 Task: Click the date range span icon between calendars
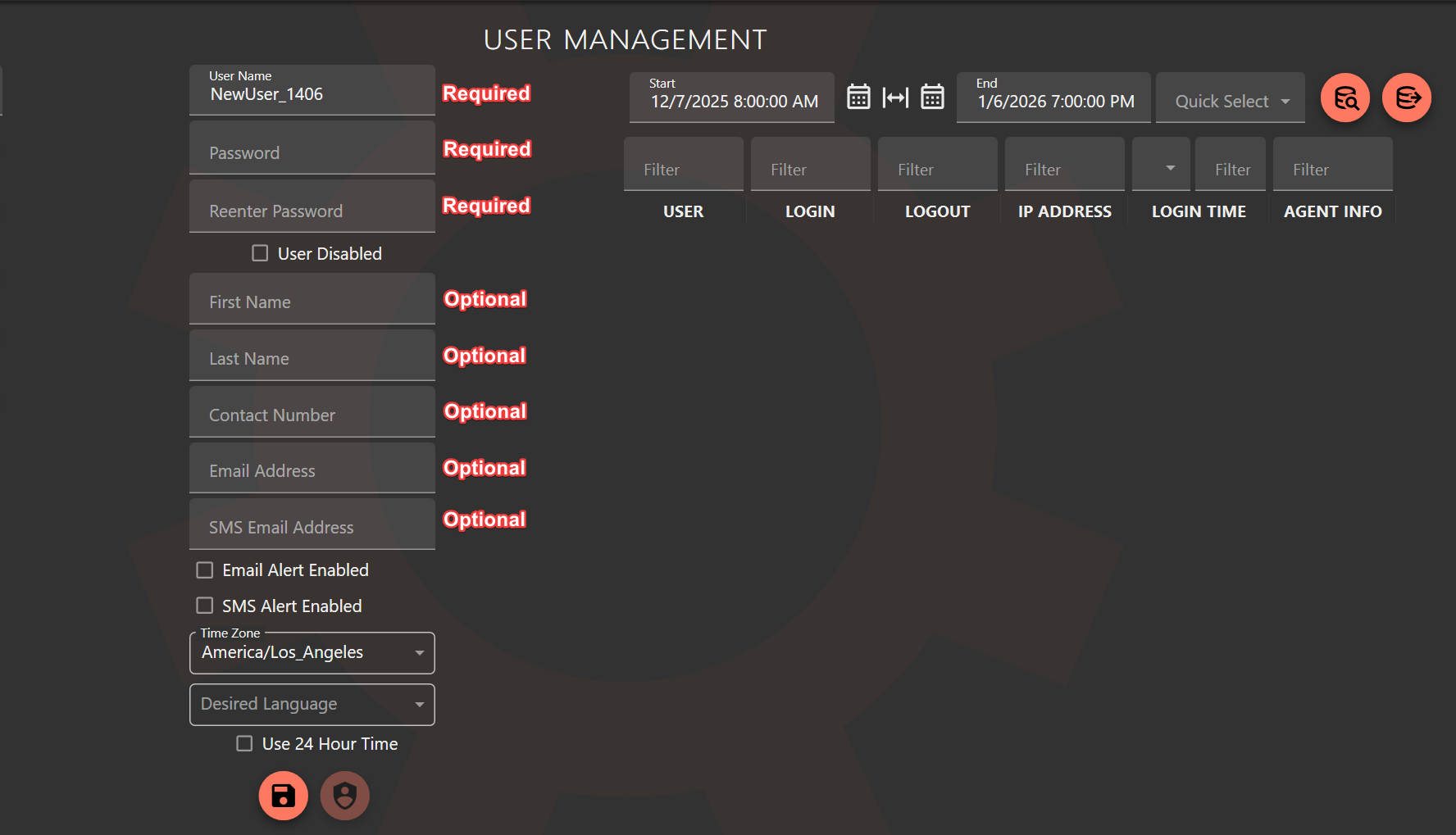click(x=895, y=97)
